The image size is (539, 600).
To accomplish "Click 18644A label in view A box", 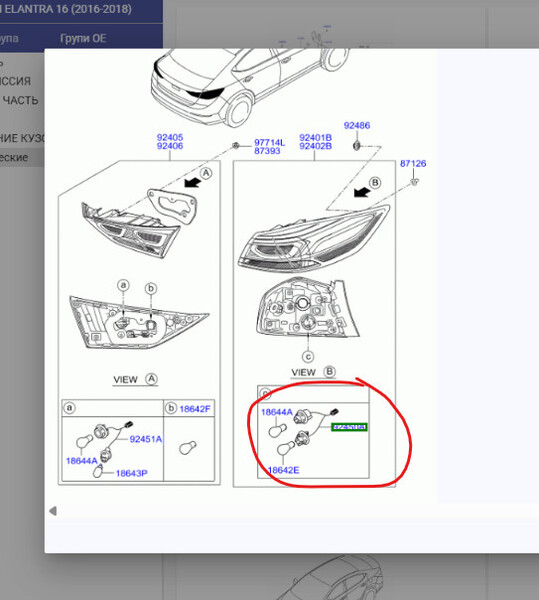I will [81, 461].
